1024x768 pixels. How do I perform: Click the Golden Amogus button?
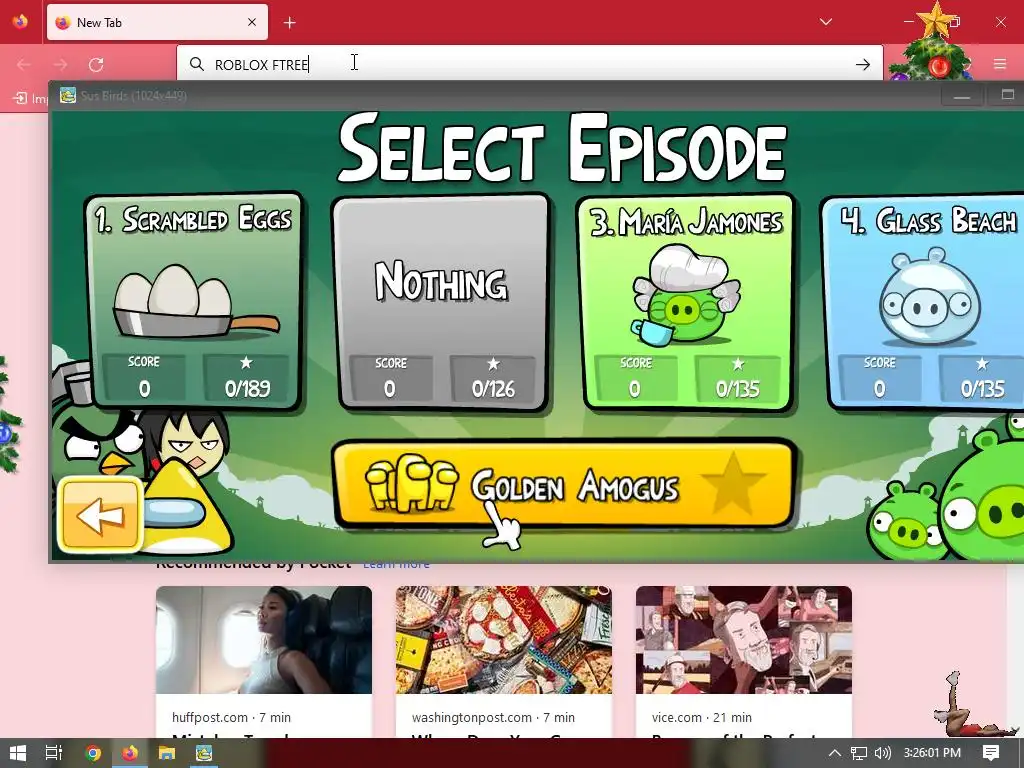(564, 484)
